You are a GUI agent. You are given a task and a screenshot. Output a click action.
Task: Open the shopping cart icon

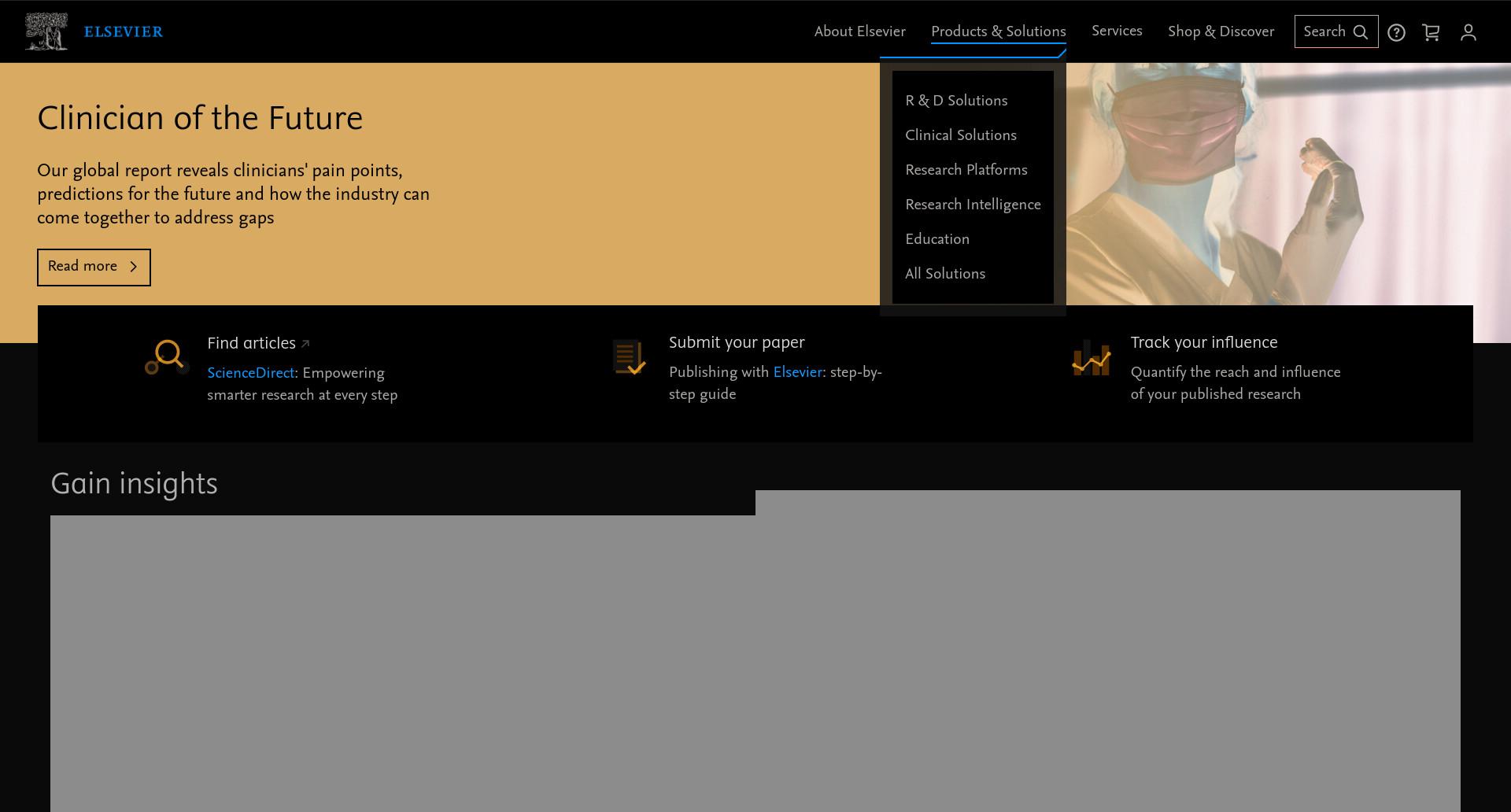[x=1431, y=32]
